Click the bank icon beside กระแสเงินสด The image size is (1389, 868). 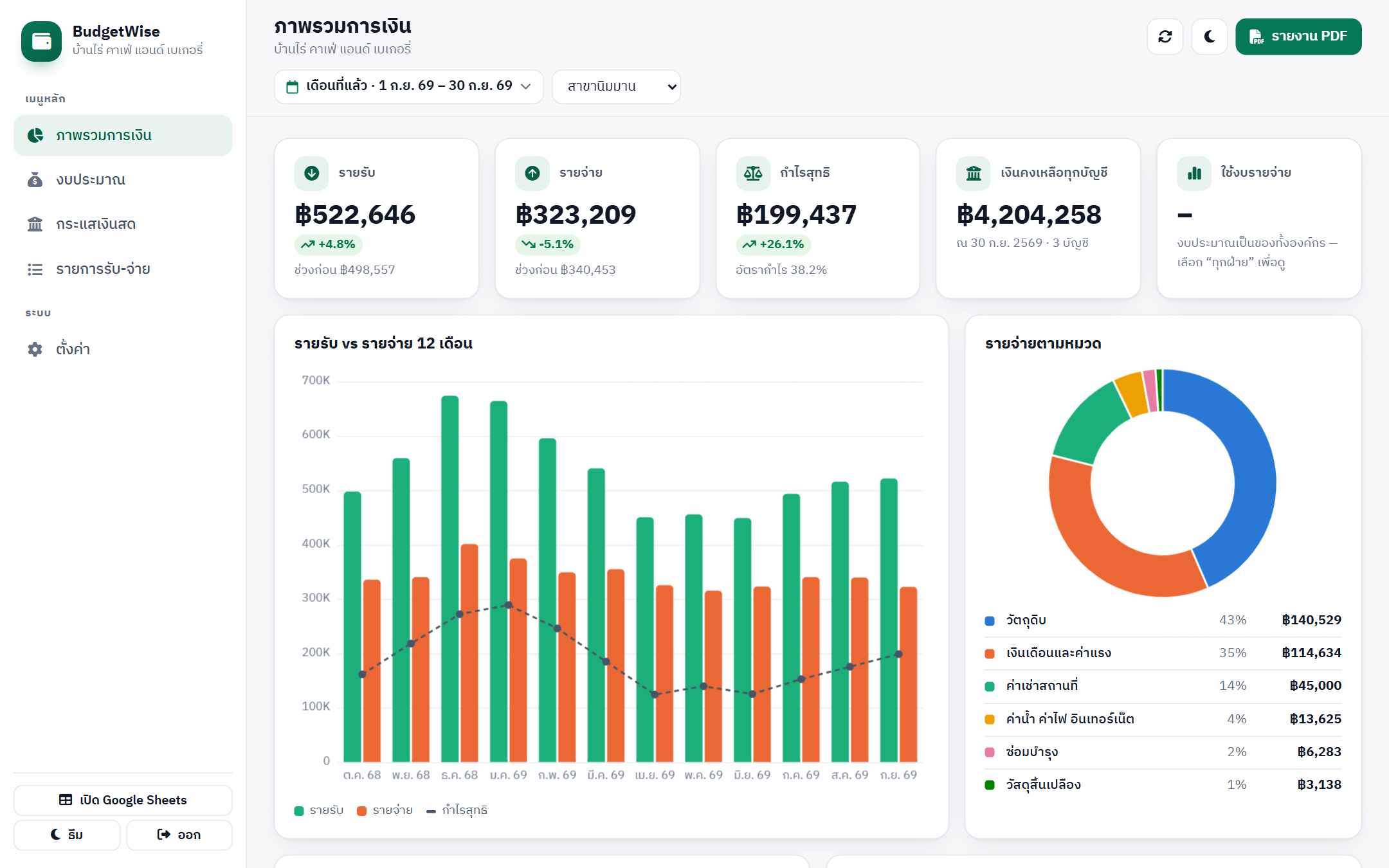[35, 224]
